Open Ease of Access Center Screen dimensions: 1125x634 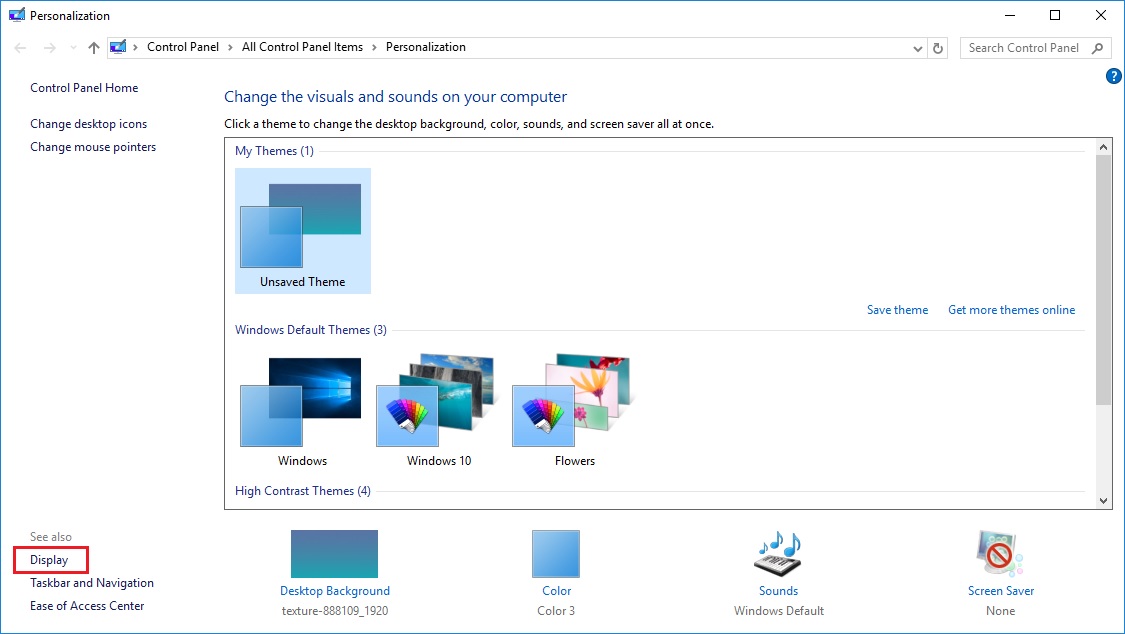[x=87, y=605]
